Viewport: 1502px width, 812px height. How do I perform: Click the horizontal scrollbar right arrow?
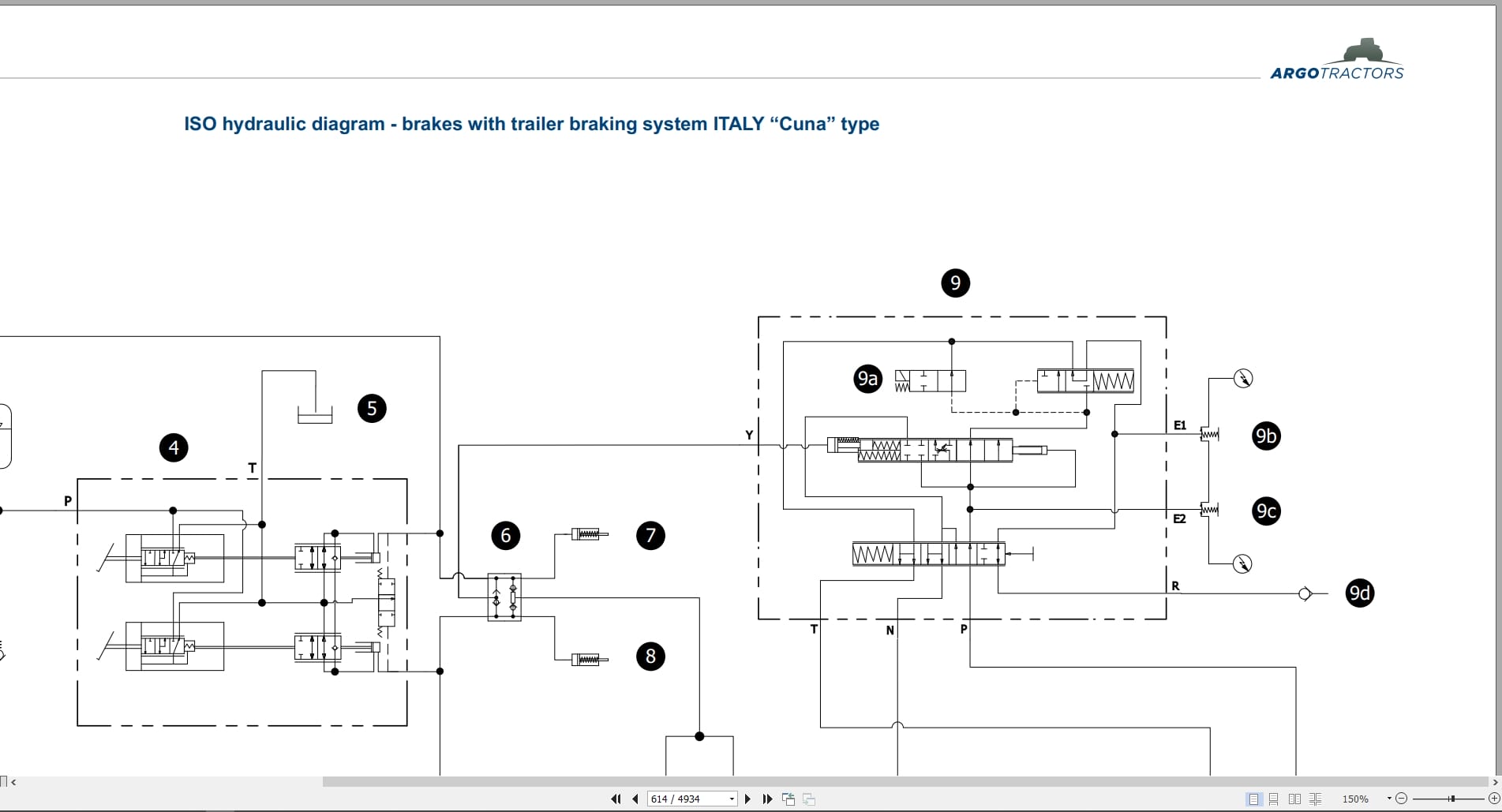point(1495,782)
